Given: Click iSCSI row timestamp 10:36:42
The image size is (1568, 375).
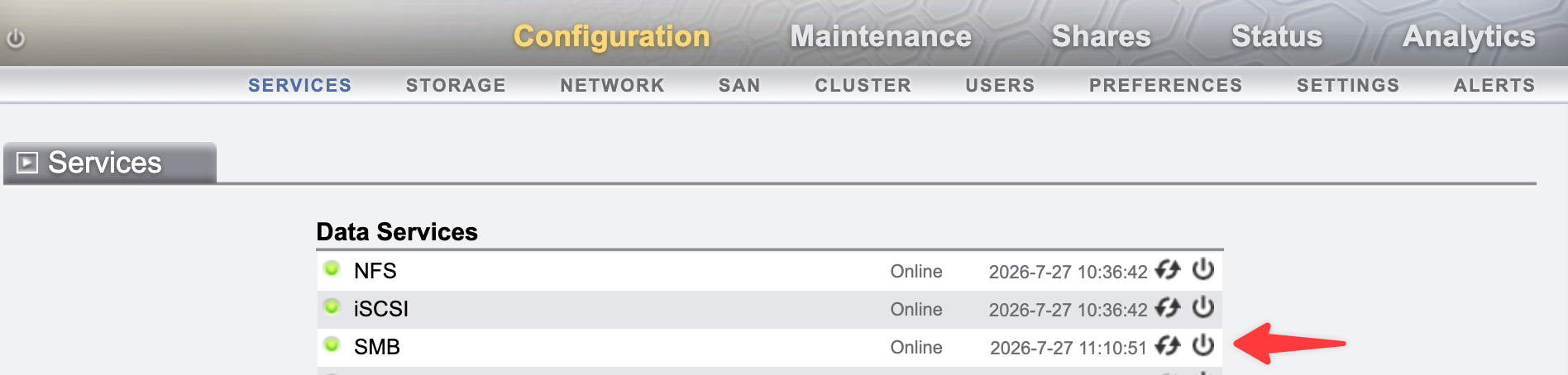Looking at the screenshot, I should pos(1068,310).
